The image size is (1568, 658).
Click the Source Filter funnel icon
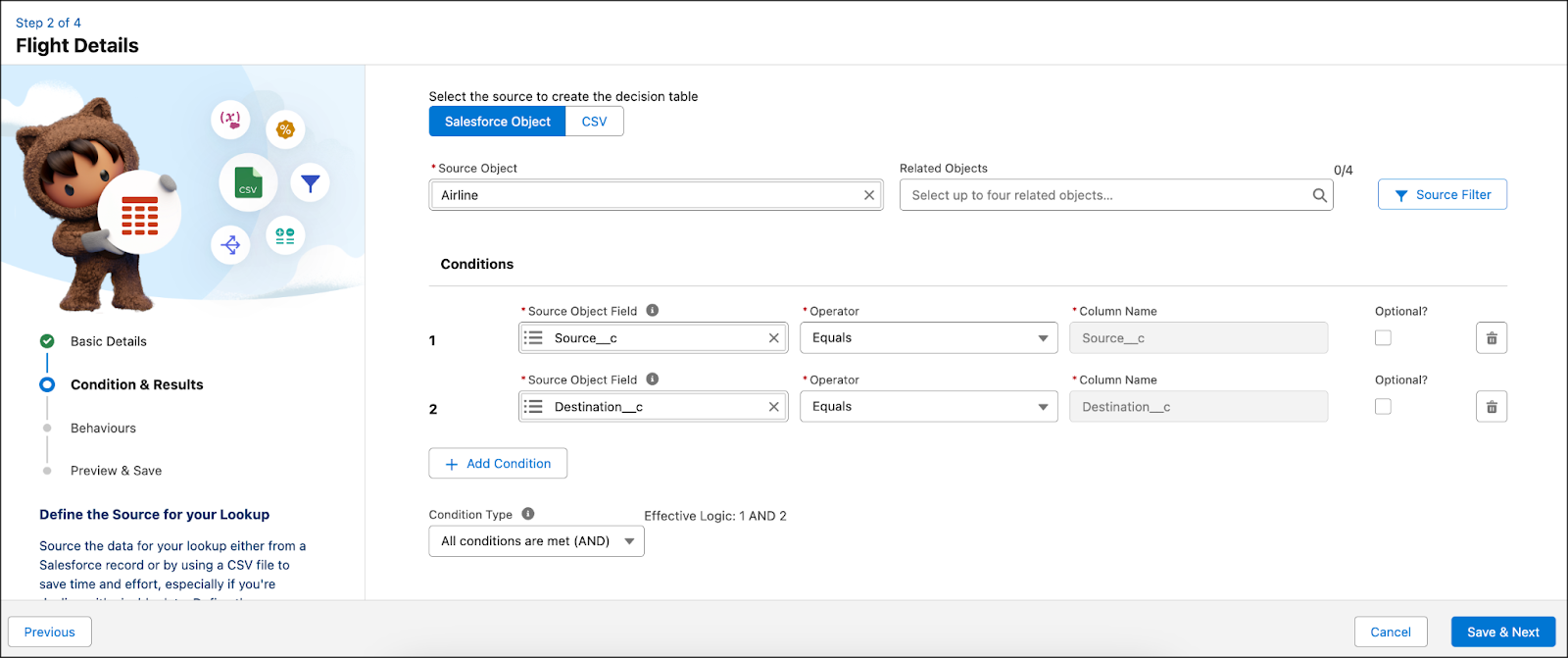coord(1401,195)
